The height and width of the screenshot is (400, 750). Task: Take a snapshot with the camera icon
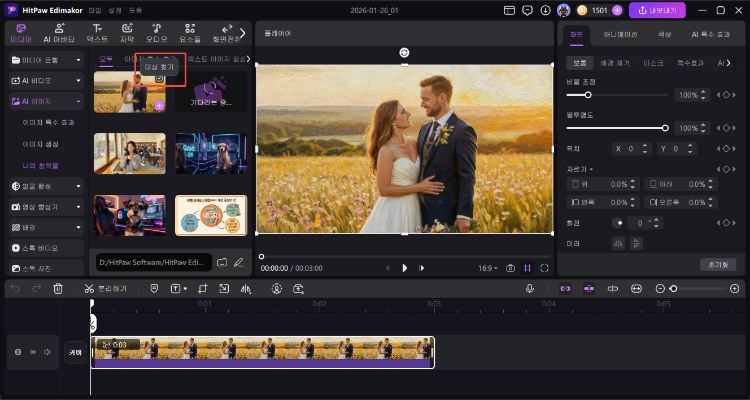point(510,268)
